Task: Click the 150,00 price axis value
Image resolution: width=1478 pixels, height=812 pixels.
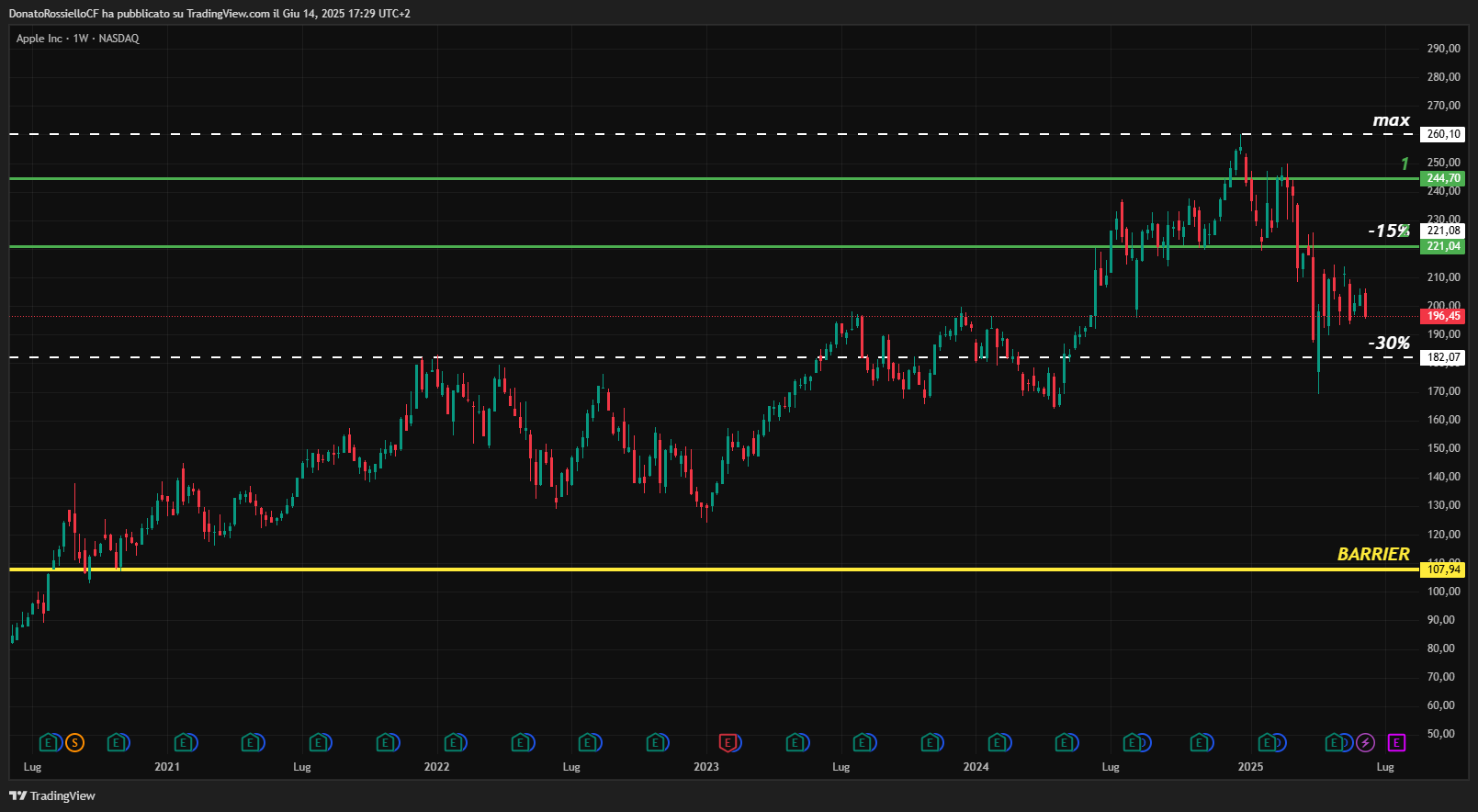Action: pos(1443,448)
